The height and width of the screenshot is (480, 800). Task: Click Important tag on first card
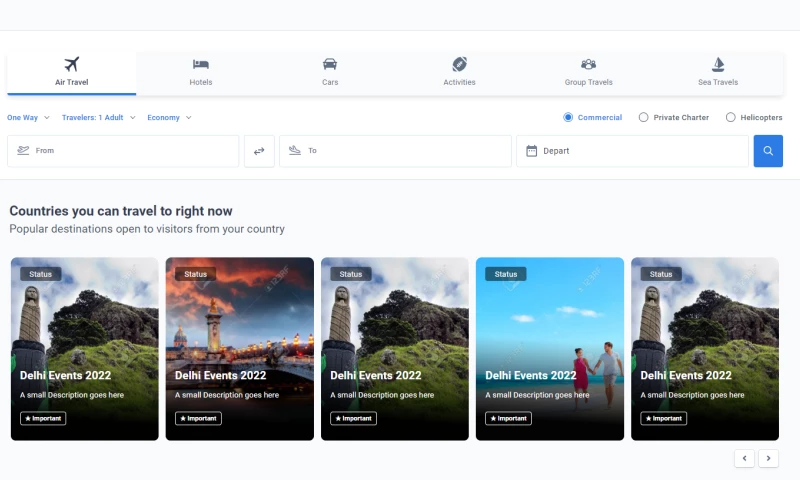click(x=43, y=418)
